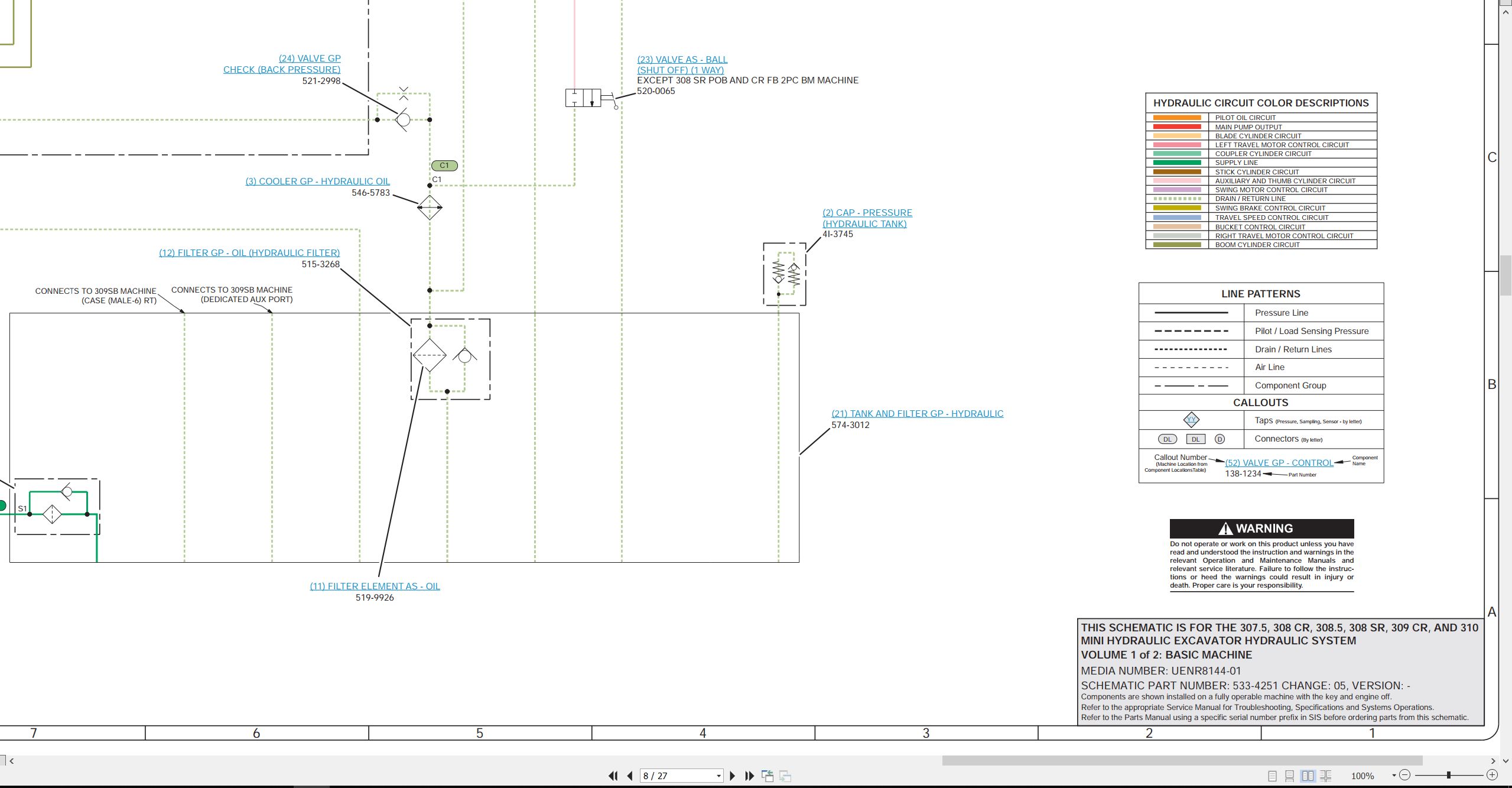Image resolution: width=1512 pixels, height=788 pixels.
Task: Go to the first page
Action: coord(613,776)
